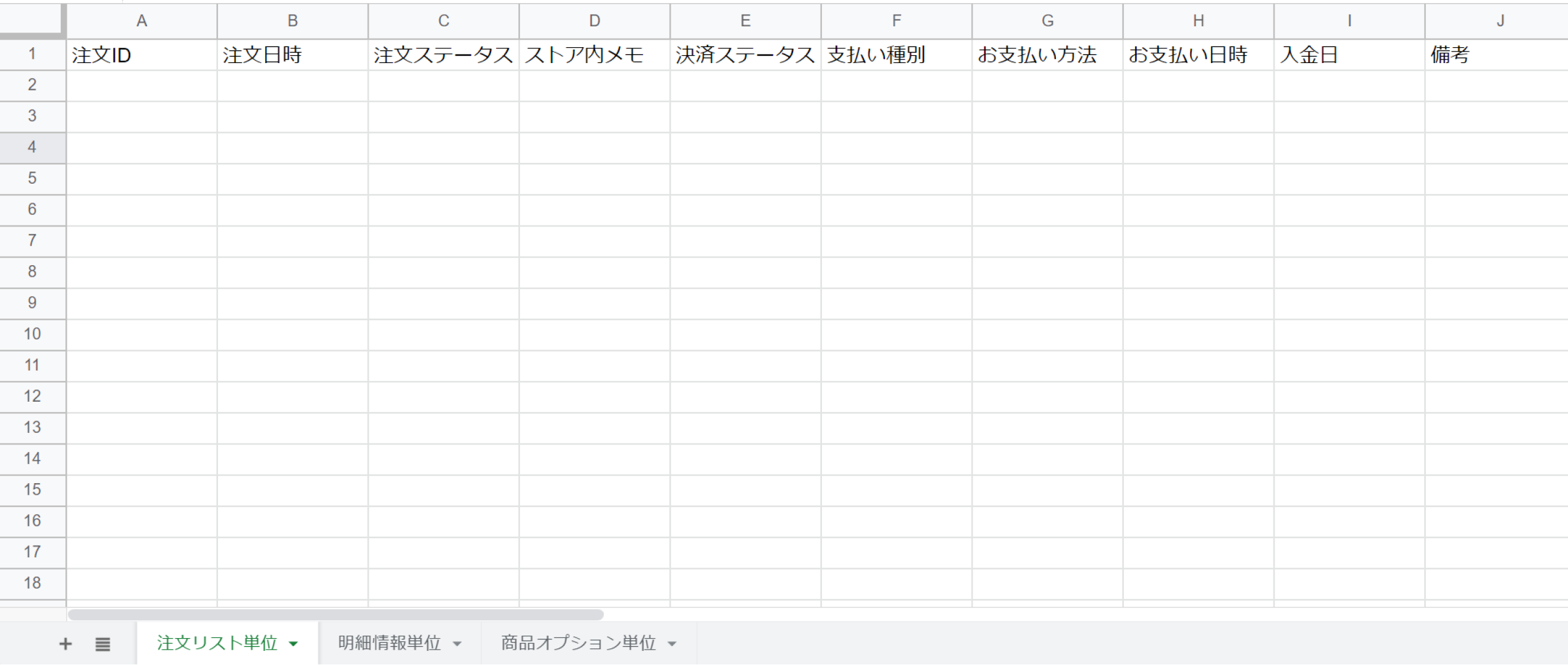Select the 注文リスト単位 sheet tab
Image resolution: width=1568 pixels, height=665 pixels.
217,643
